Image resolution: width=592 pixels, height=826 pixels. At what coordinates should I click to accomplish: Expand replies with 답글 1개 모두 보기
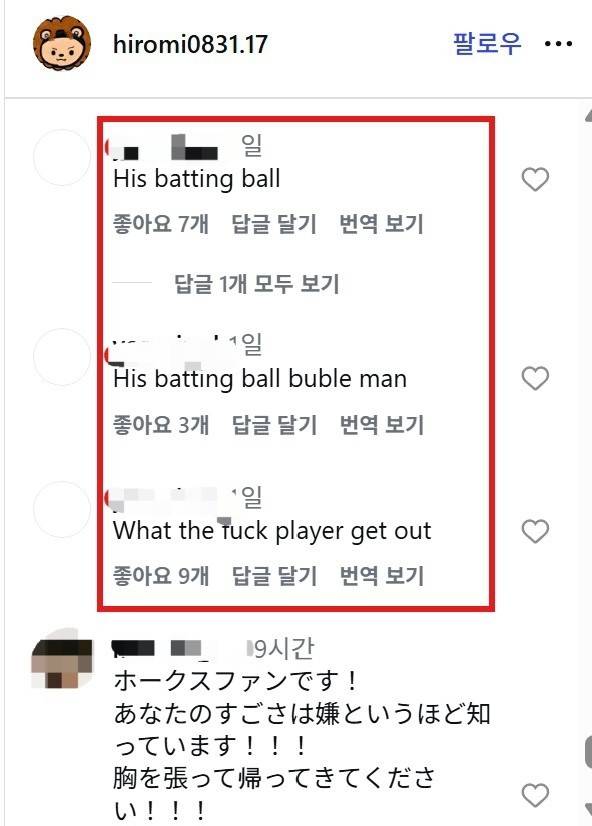256,283
